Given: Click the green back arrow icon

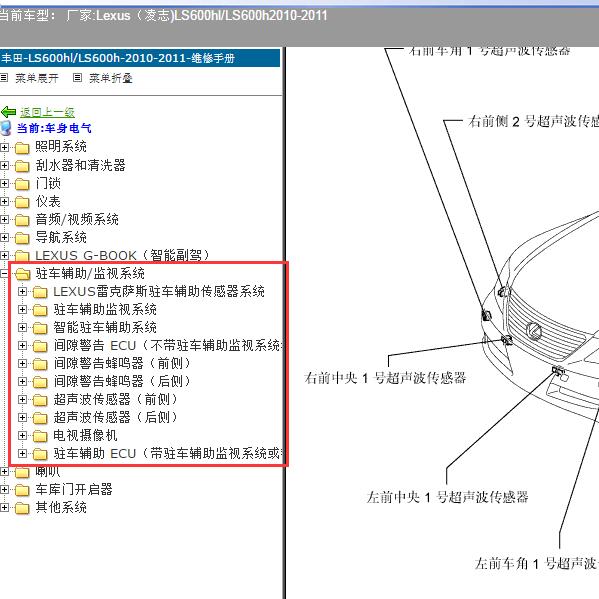Looking at the screenshot, I should point(8,112).
